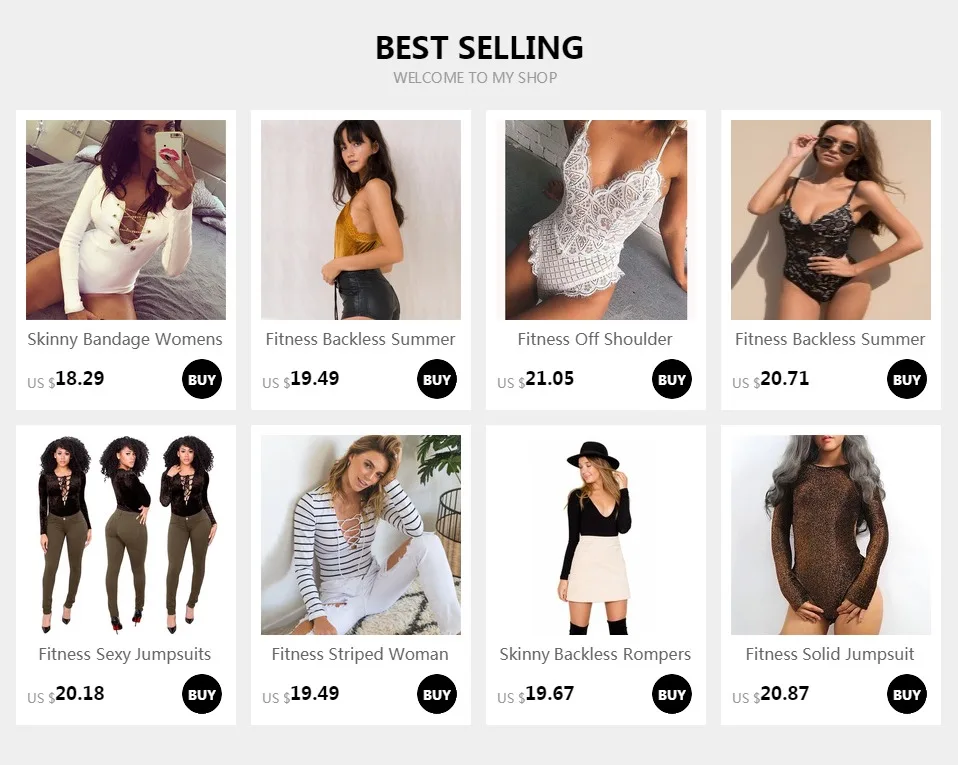Screen dimensions: 958x765
Task: Open the white lace bodysuit product image
Action: [x=596, y=220]
